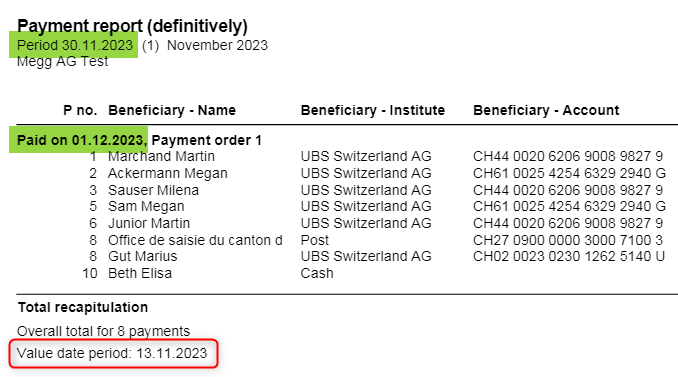Click the Beneficiary - Name column header
This screenshot has width=678, height=377.
click(x=172, y=110)
